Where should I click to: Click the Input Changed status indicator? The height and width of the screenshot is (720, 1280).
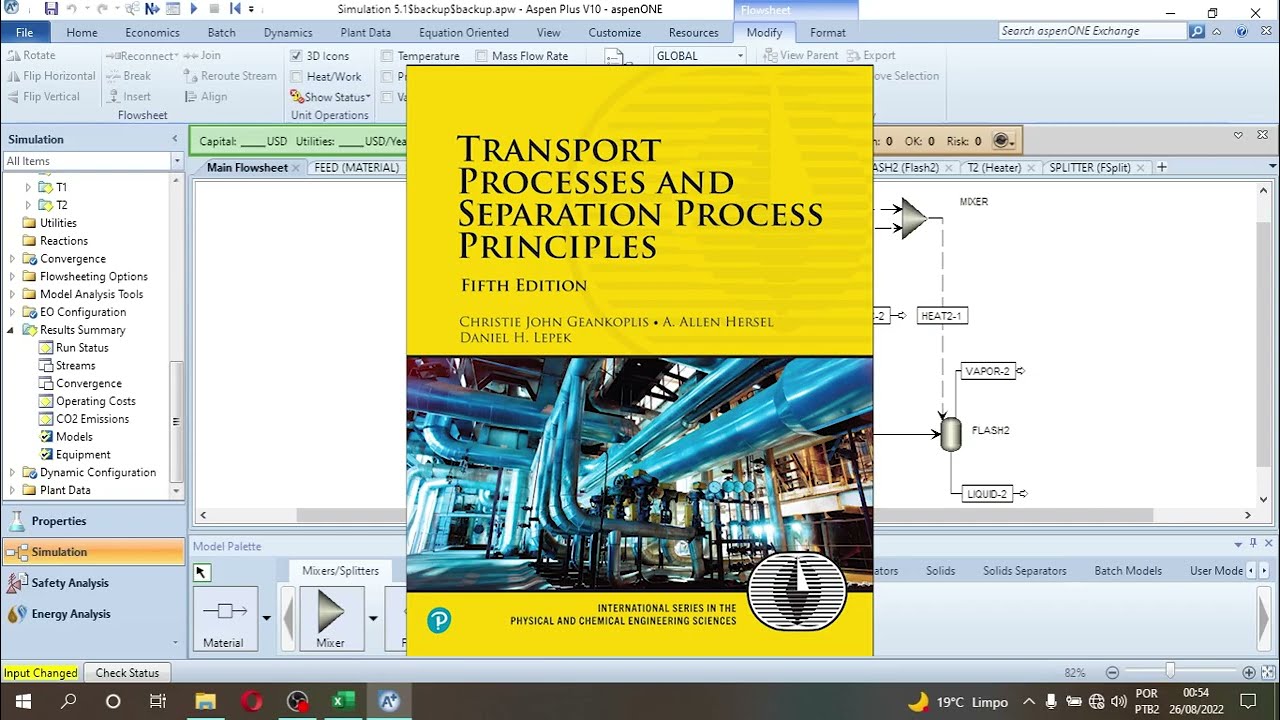click(x=40, y=673)
